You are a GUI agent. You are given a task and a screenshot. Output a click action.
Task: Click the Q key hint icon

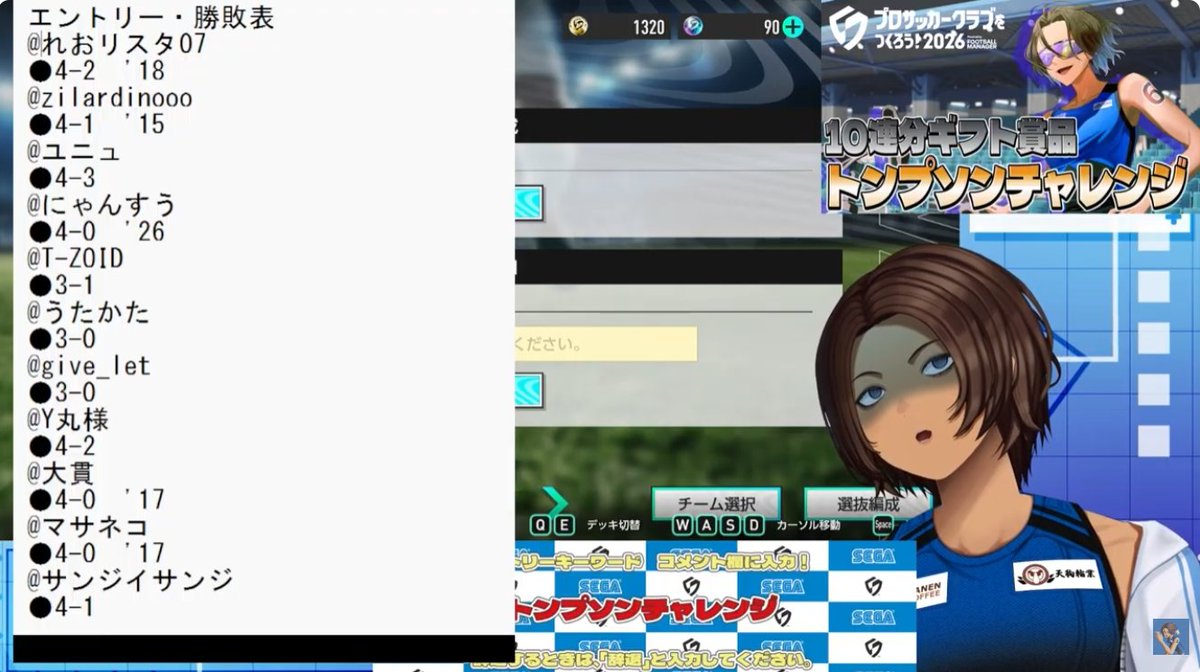click(540, 525)
